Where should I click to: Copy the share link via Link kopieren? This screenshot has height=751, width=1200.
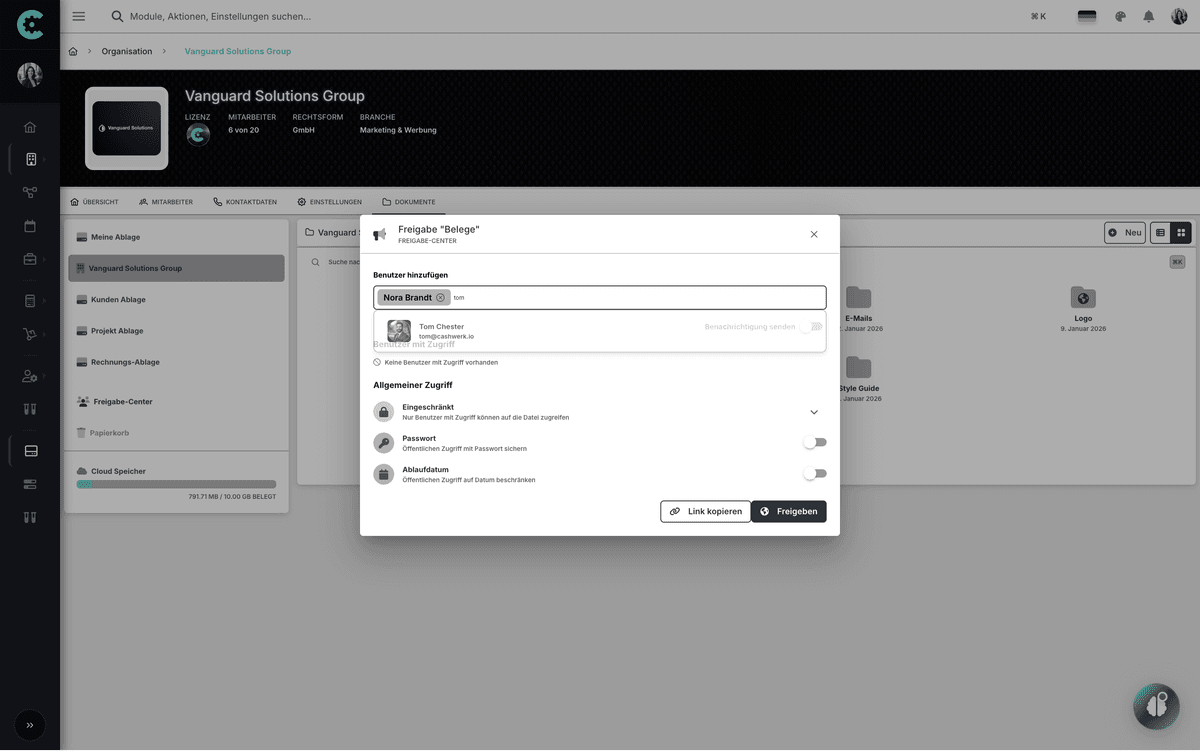click(x=705, y=511)
